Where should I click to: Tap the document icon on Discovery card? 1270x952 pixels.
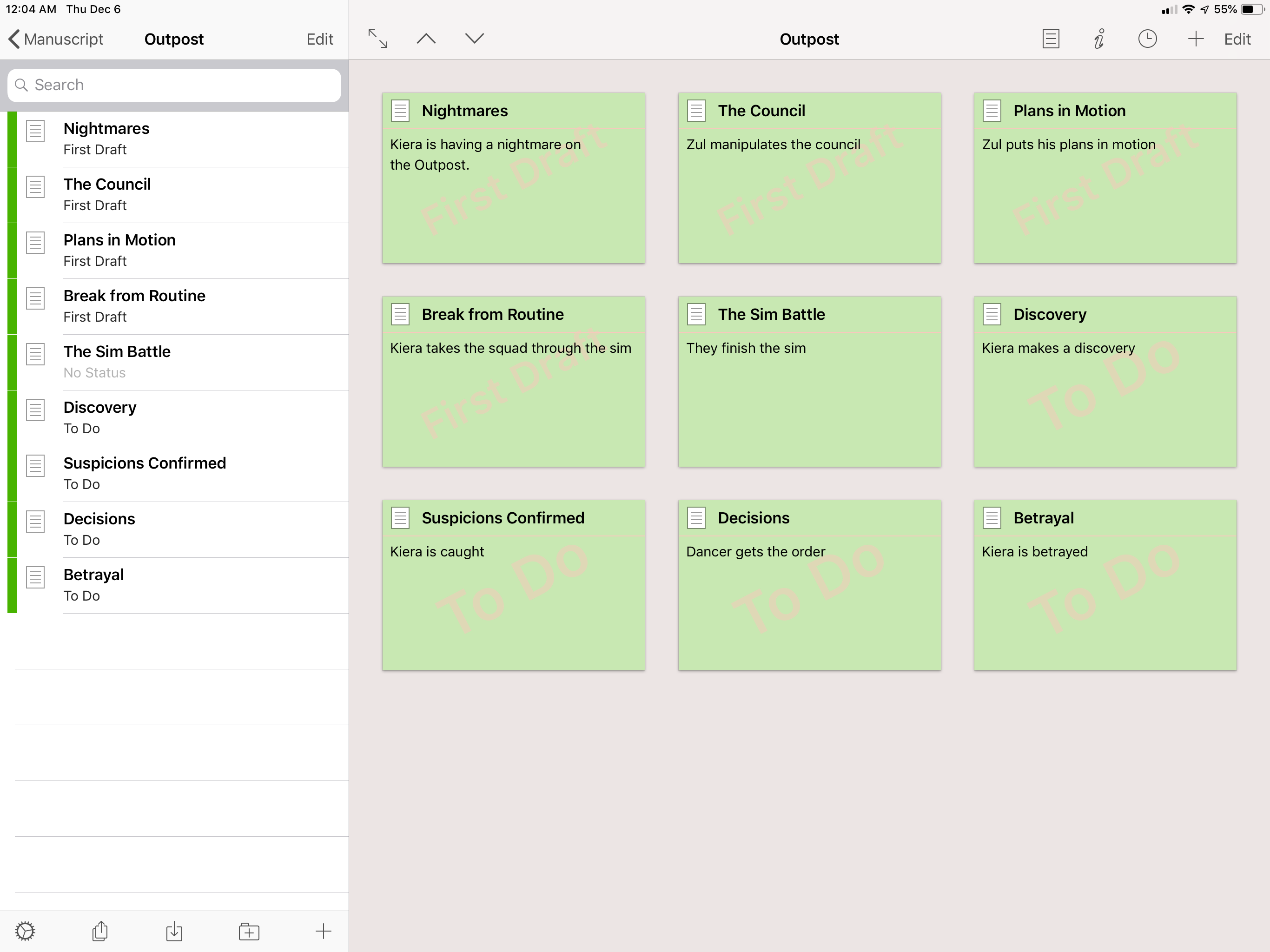992,314
